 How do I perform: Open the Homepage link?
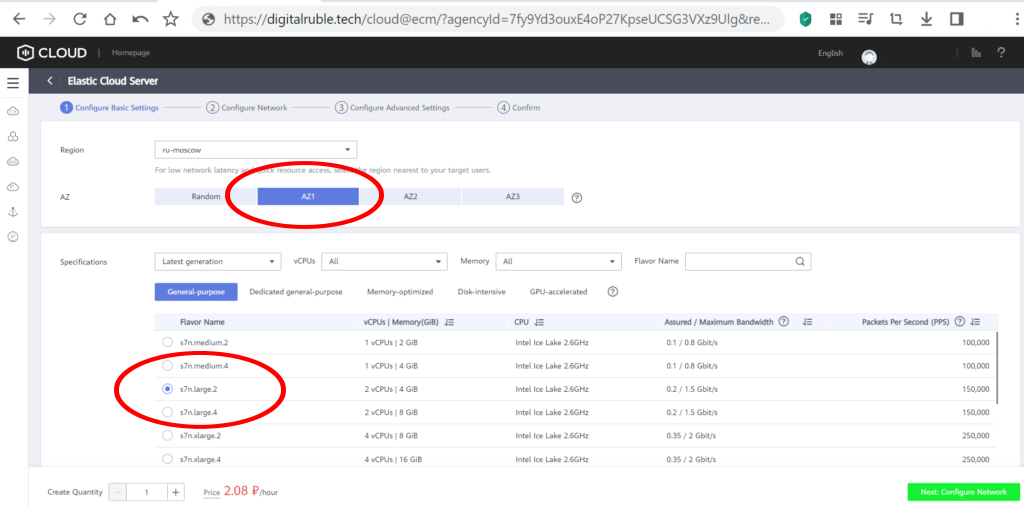pyautogui.click(x=131, y=53)
